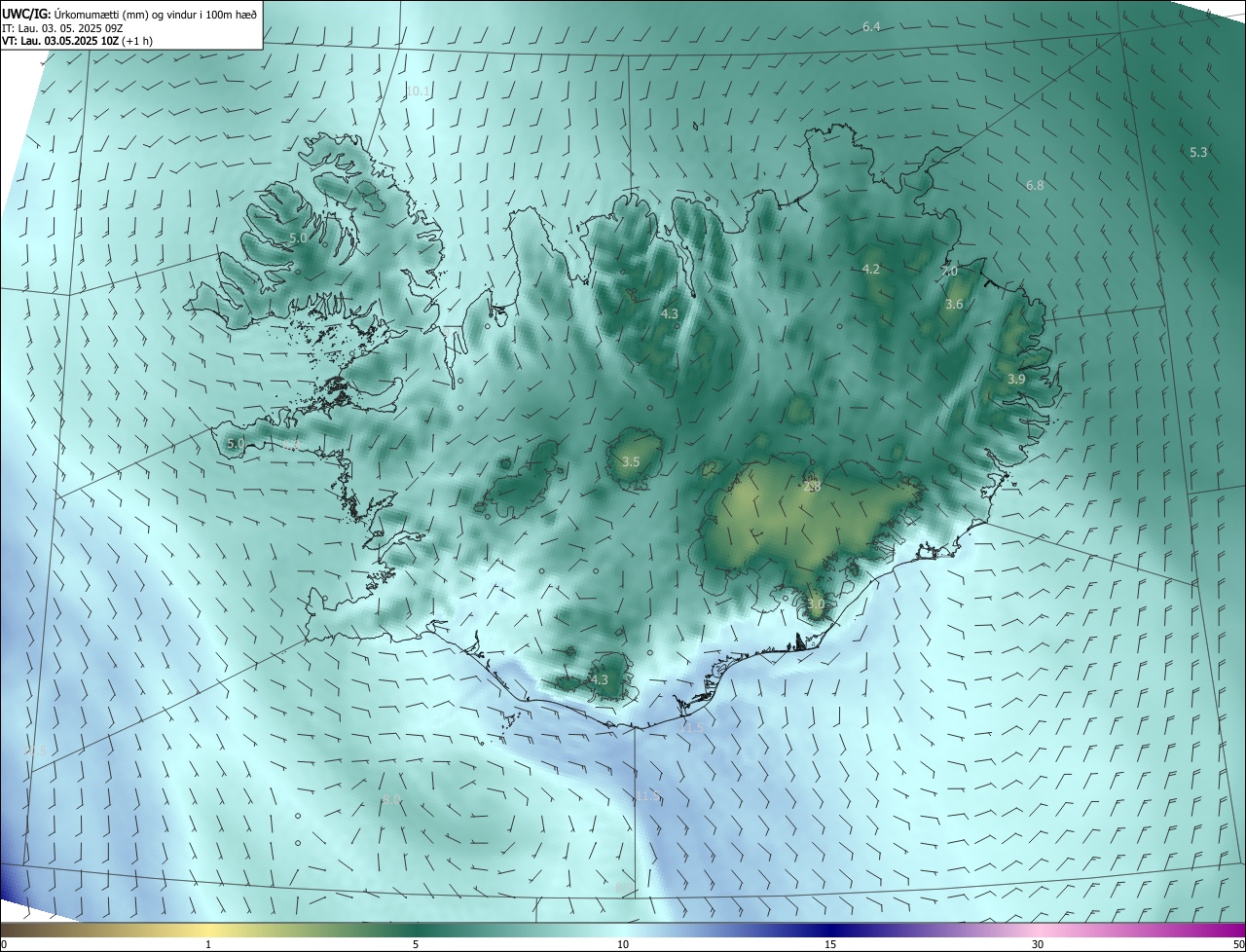Select the VT: Lau. 03.05.2025 10Z line
This screenshot has width=1246, height=952.
[77, 41]
